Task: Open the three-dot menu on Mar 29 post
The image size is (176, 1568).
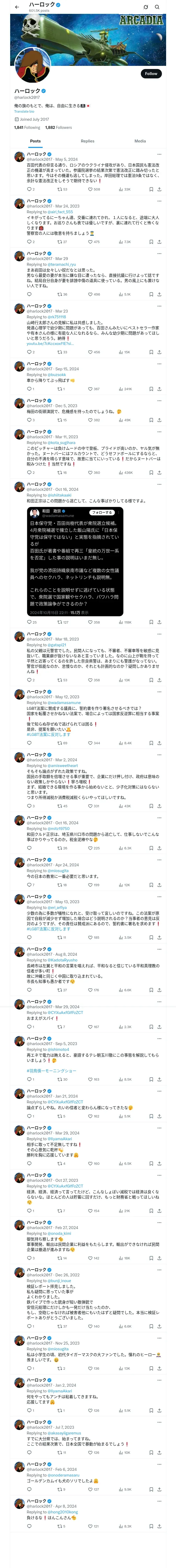Action: [159, 253]
